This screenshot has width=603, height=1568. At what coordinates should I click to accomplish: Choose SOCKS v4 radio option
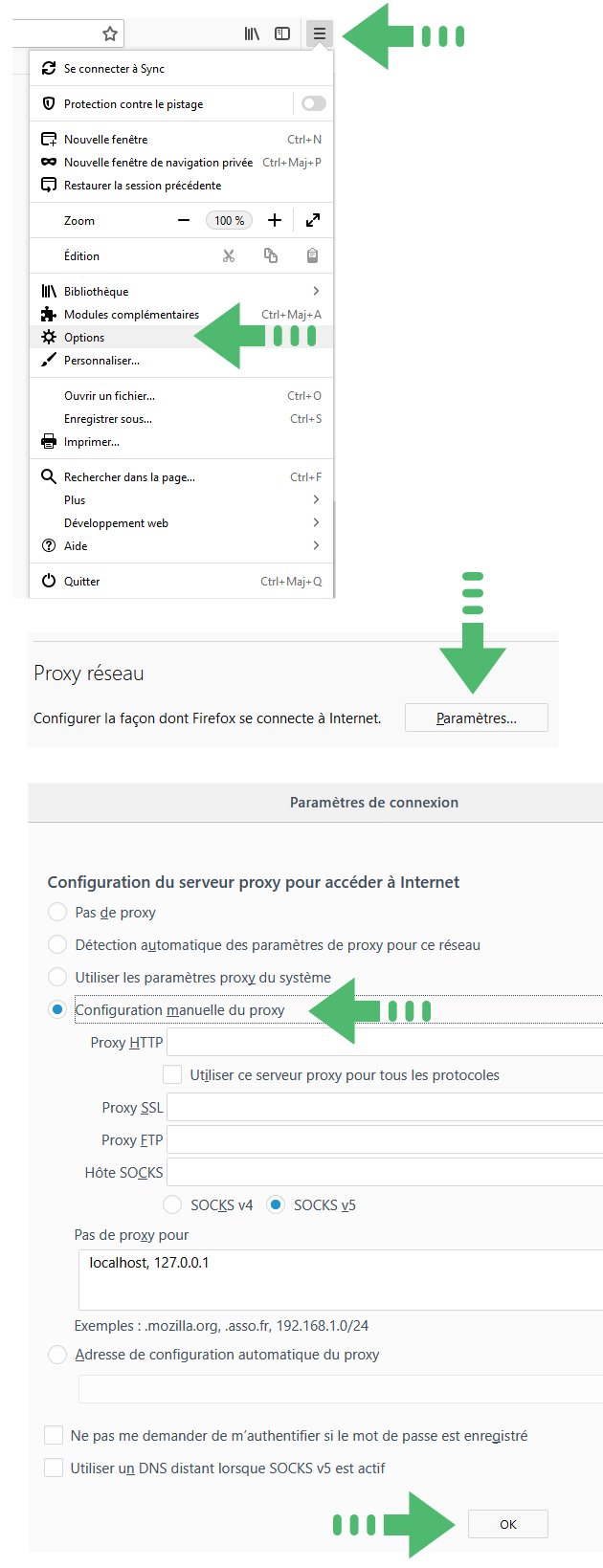(172, 1204)
